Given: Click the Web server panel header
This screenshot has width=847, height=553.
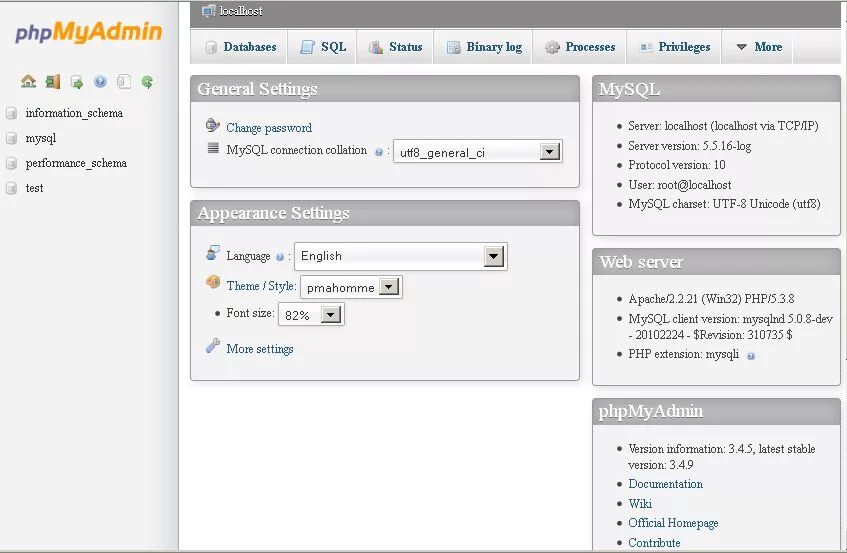Looking at the screenshot, I should coord(716,262).
